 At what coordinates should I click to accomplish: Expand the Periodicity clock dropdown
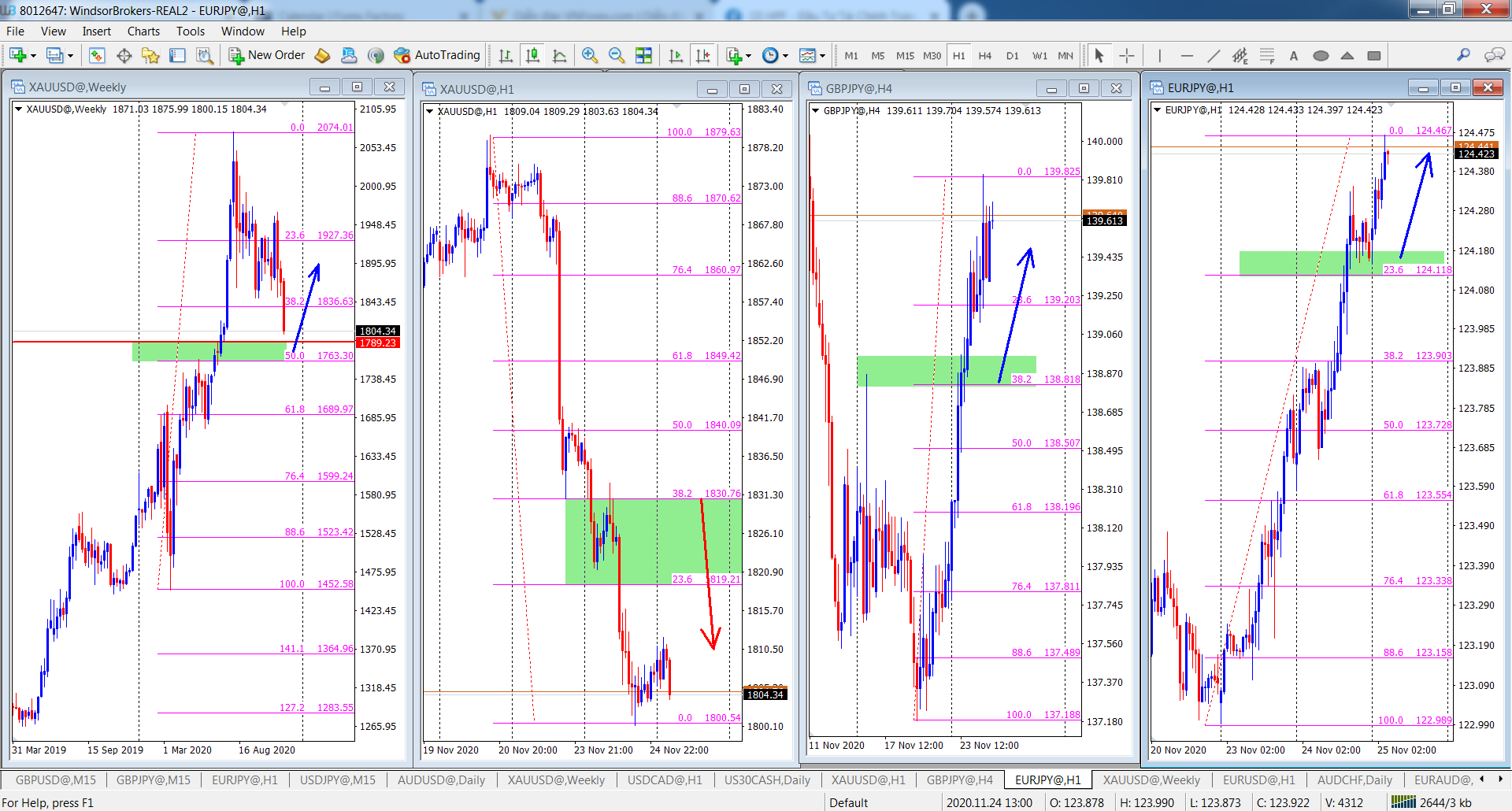[785, 56]
